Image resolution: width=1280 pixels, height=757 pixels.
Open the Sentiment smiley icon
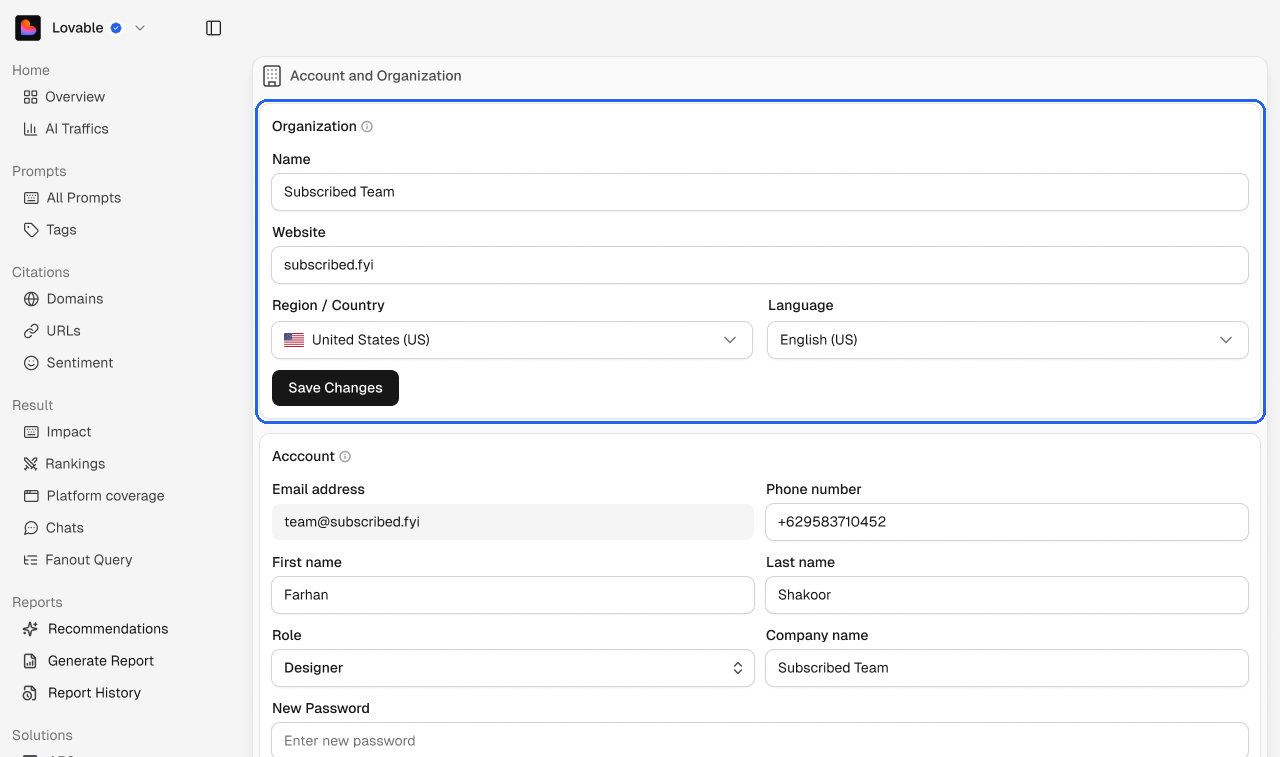tap(31, 363)
